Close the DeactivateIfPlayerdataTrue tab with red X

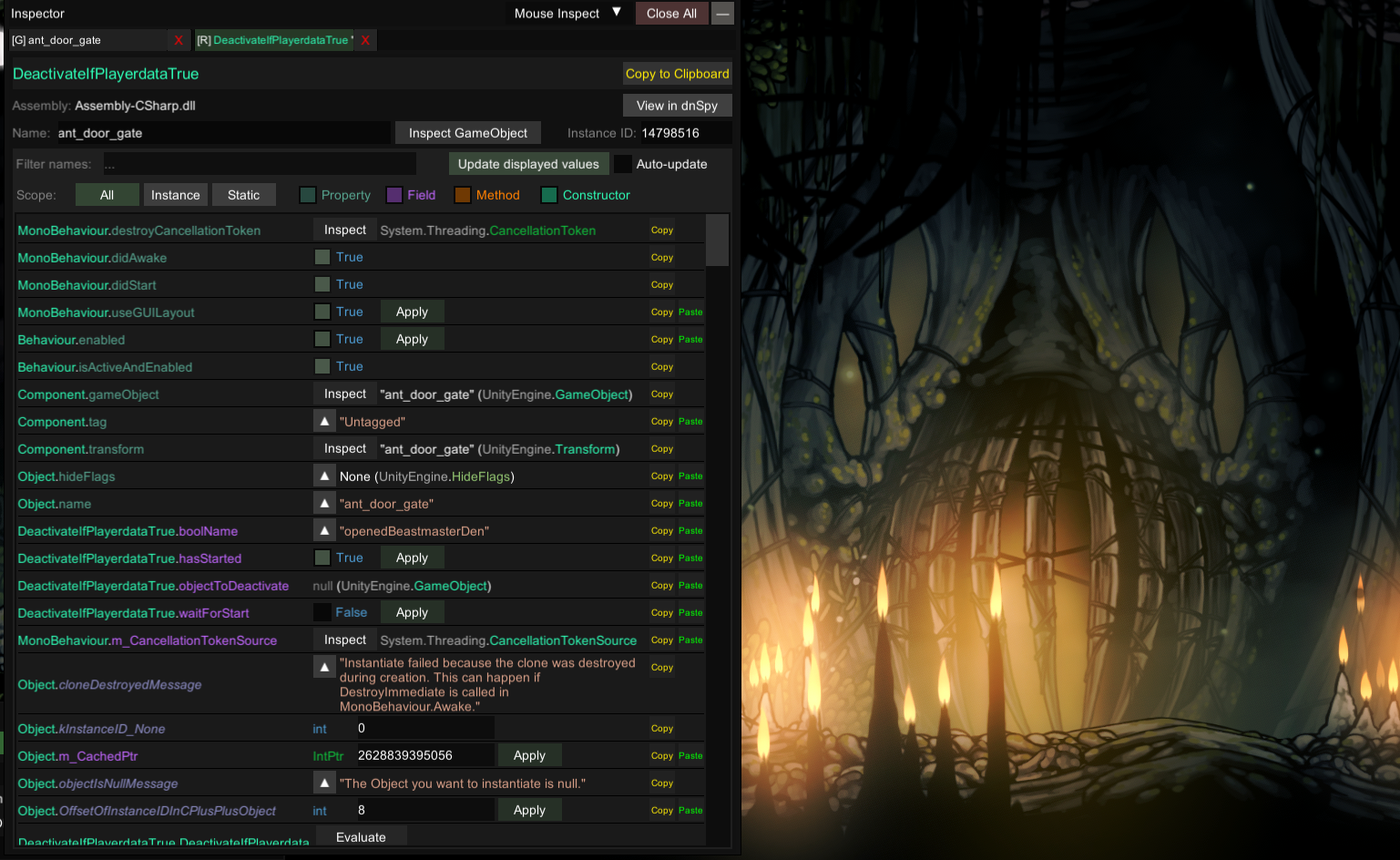(x=365, y=40)
